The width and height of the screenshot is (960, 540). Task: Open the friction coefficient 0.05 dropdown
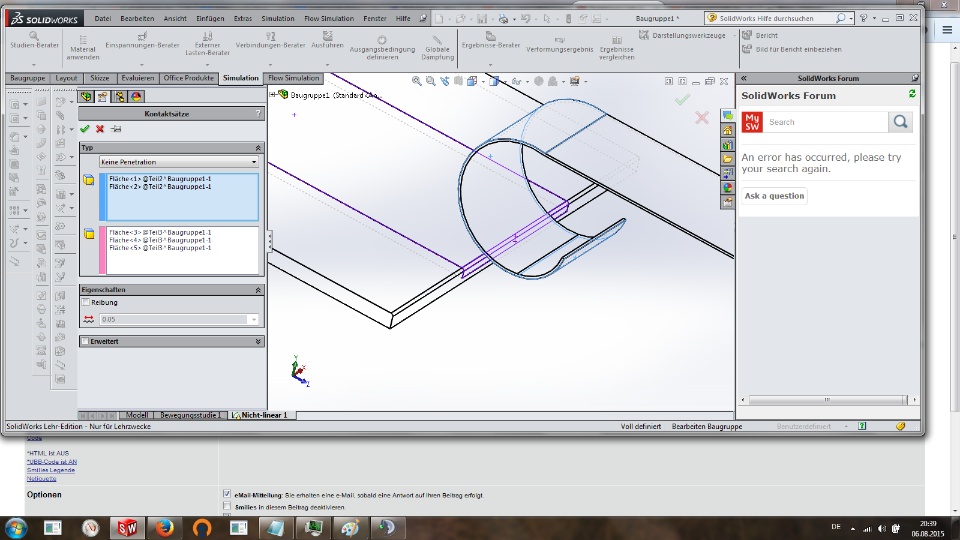click(253, 319)
